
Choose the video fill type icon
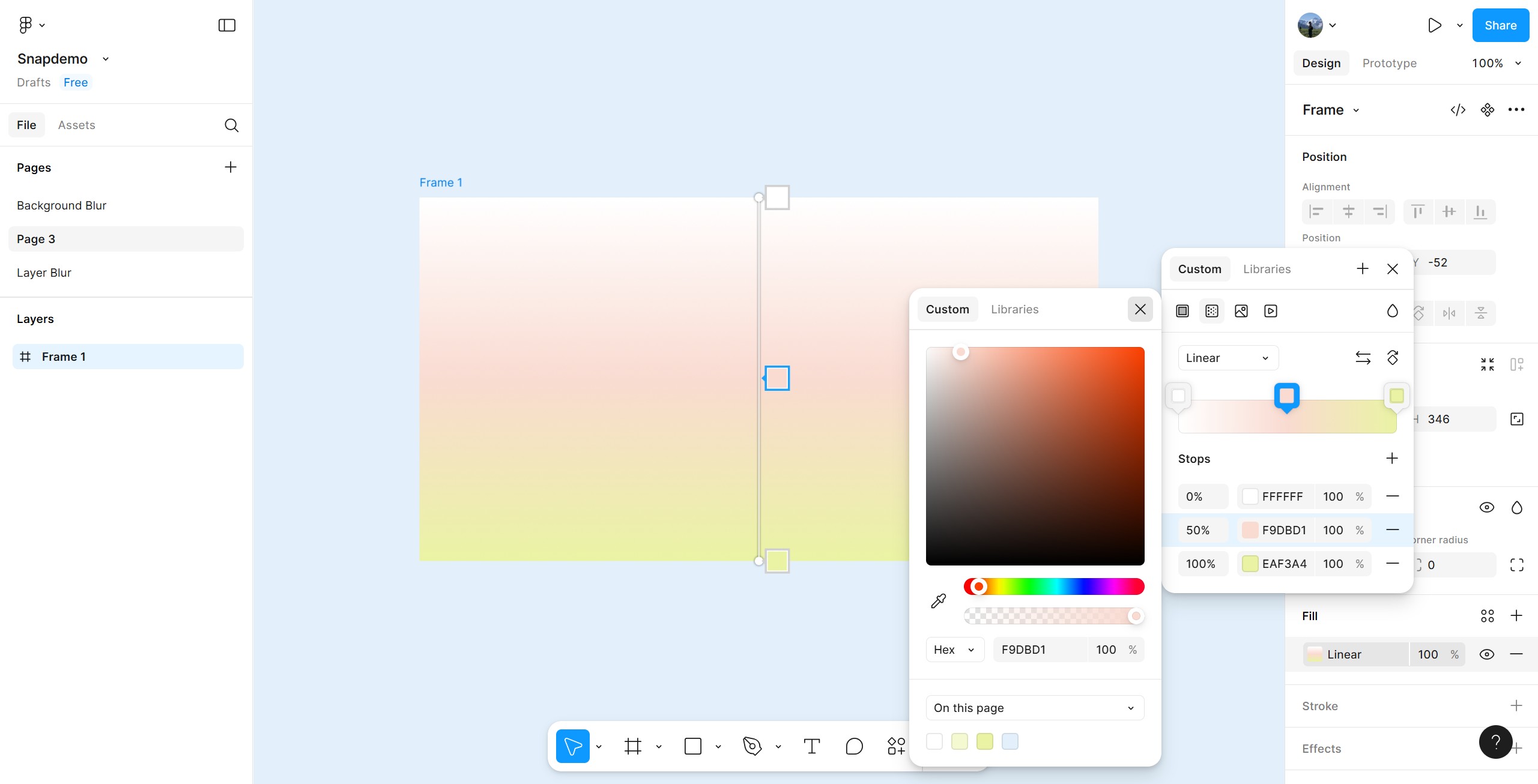1270,311
